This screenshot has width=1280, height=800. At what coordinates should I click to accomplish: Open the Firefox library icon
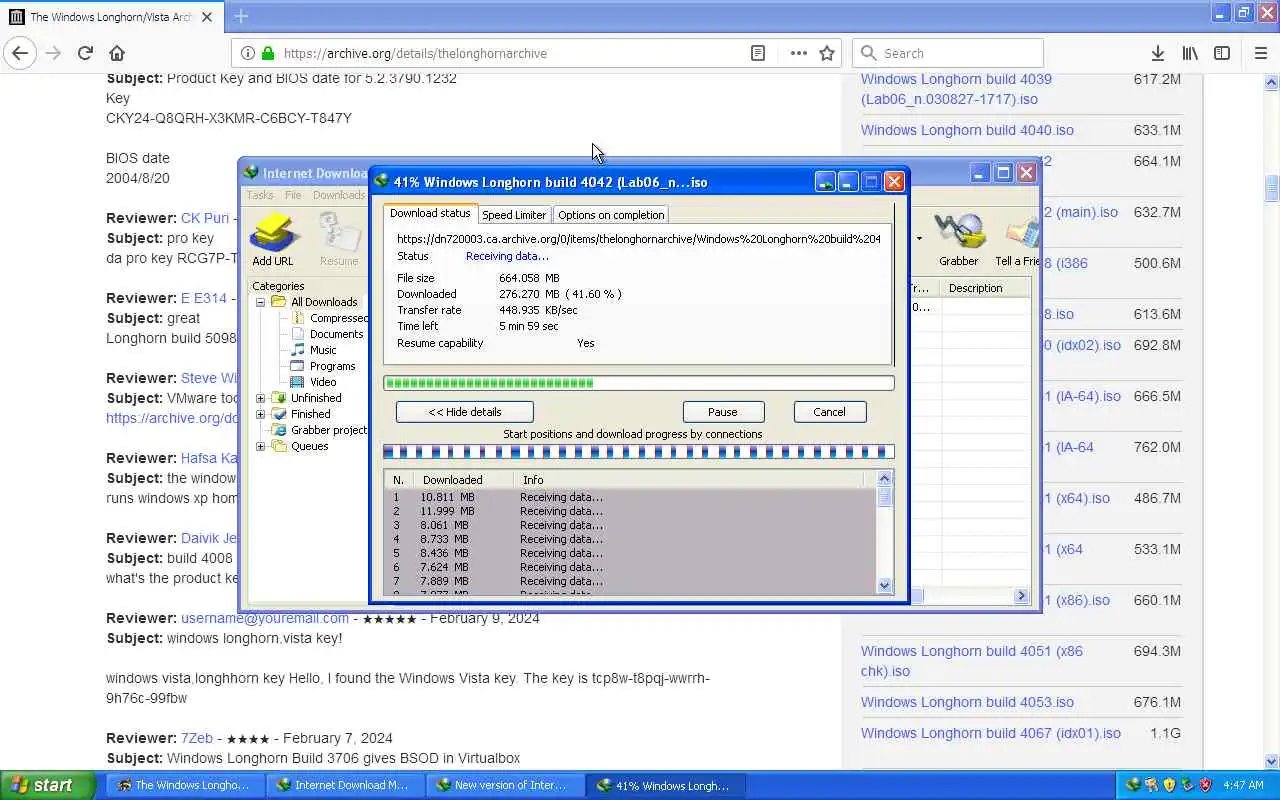[x=1190, y=53]
